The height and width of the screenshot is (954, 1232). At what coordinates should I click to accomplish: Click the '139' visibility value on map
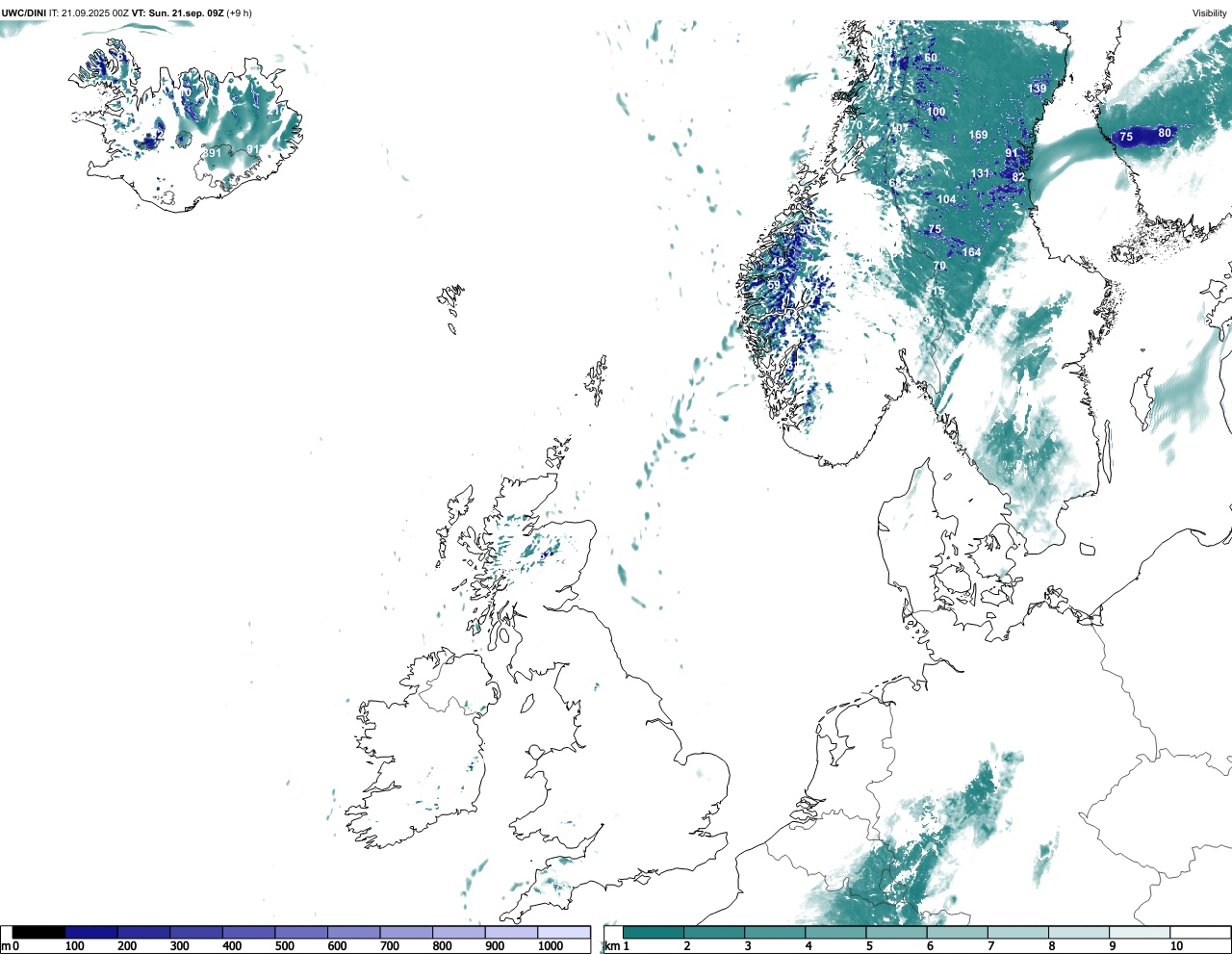pos(1037,89)
